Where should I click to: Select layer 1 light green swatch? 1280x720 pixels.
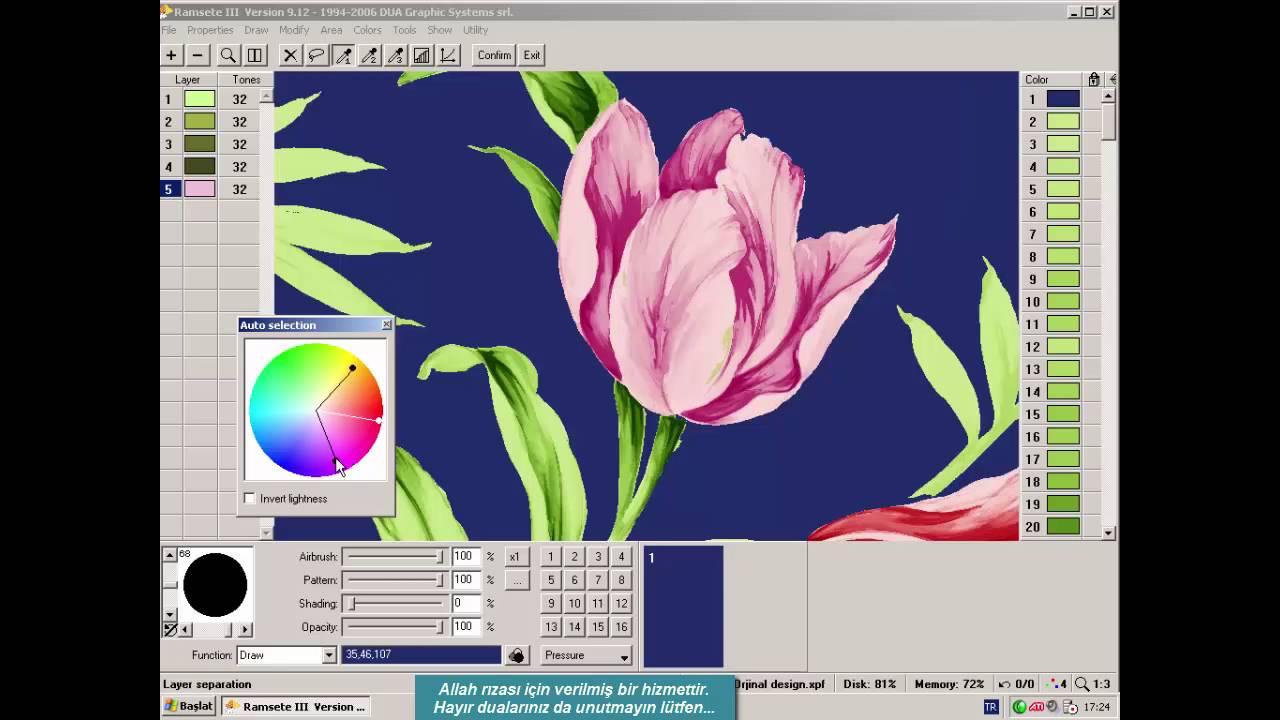click(x=199, y=99)
